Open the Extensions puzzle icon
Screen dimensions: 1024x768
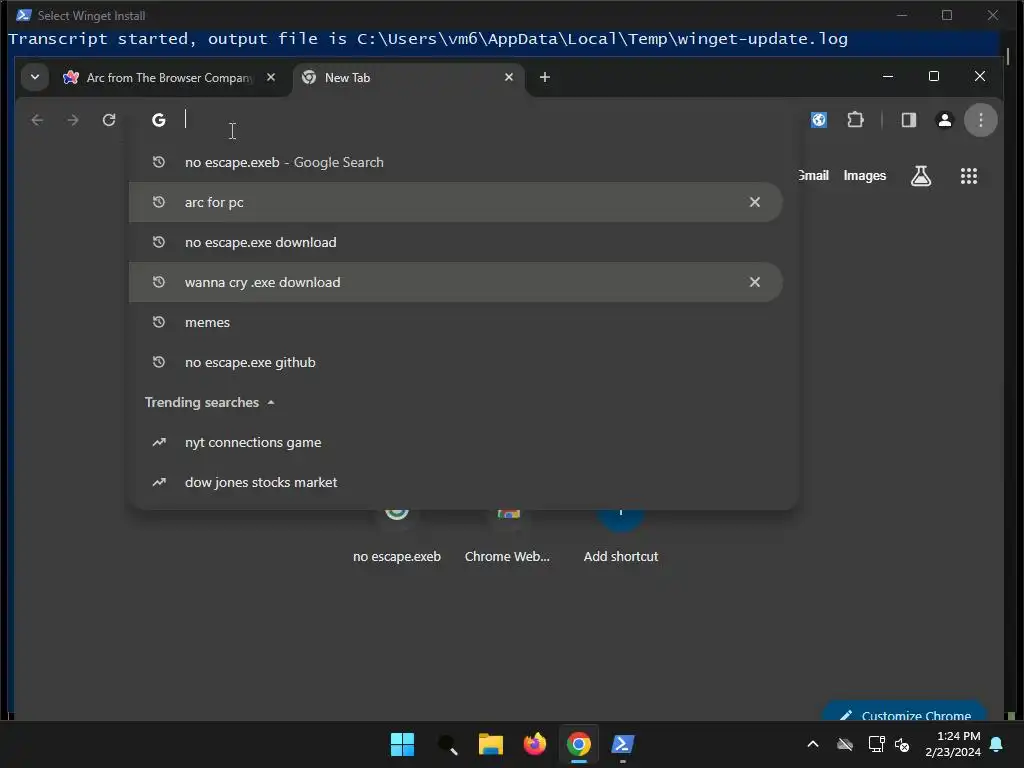point(856,120)
